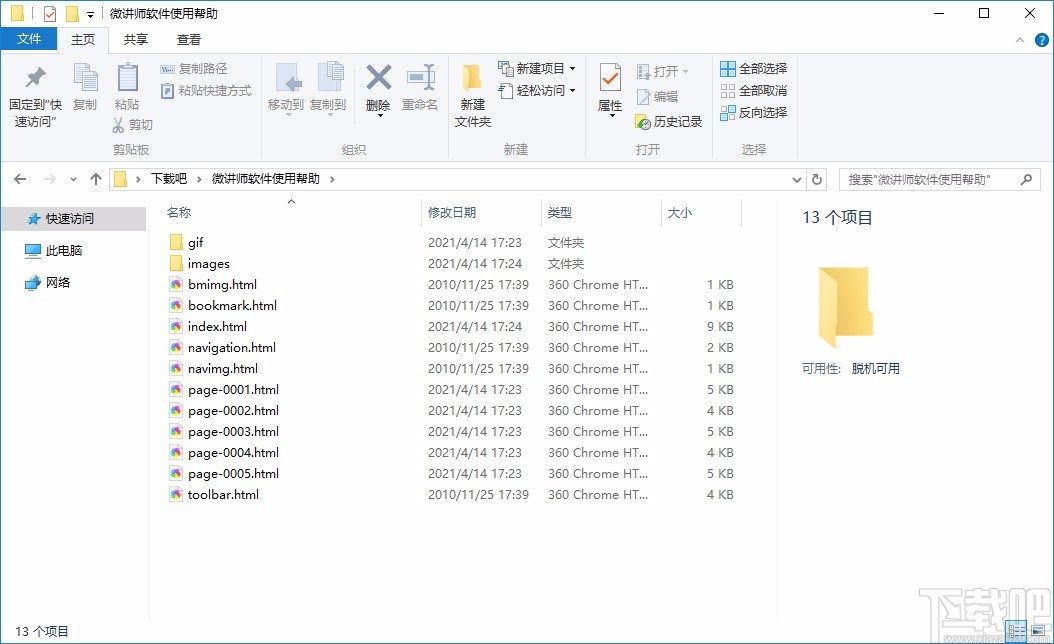Click the 重命名 (Rename) icon

pyautogui.click(x=420, y=90)
